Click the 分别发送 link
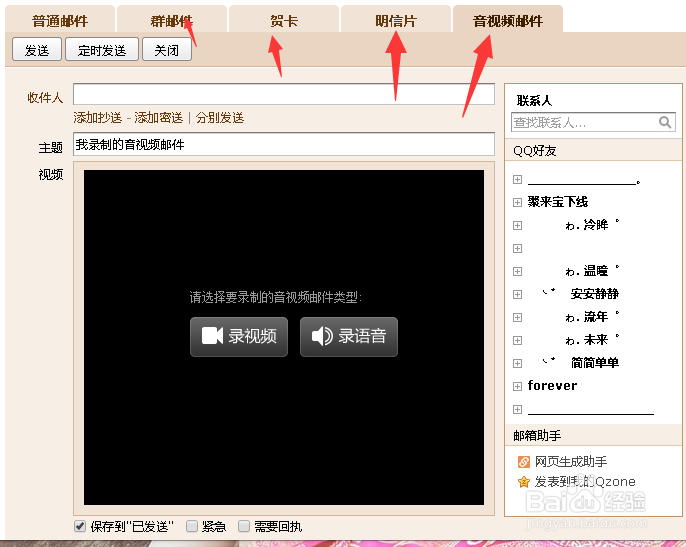 (x=220, y=118)
